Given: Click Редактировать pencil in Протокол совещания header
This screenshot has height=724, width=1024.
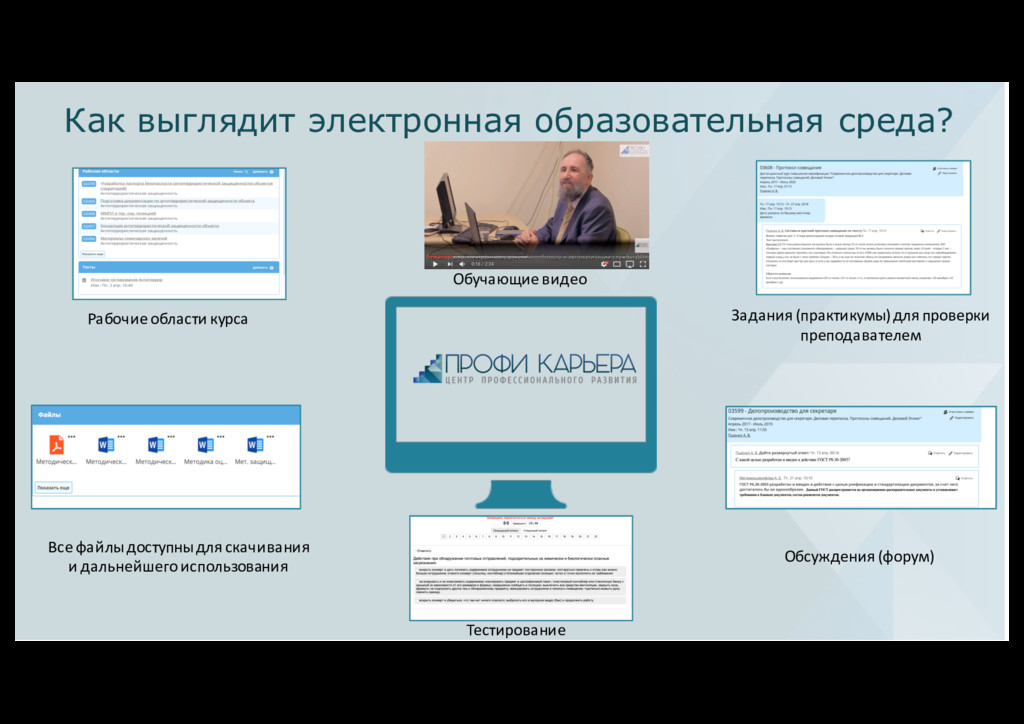Looking at the screenshot, I should pos(947,173).
